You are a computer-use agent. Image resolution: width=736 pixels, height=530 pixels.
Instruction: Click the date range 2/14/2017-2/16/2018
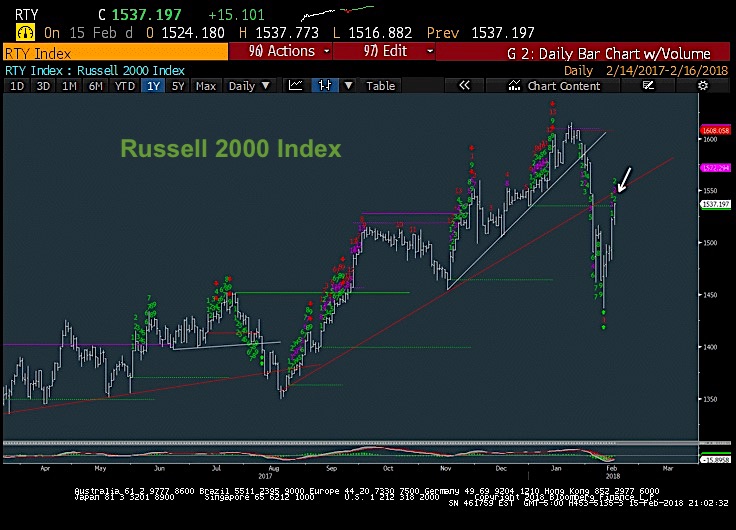[x=667, y=71]
